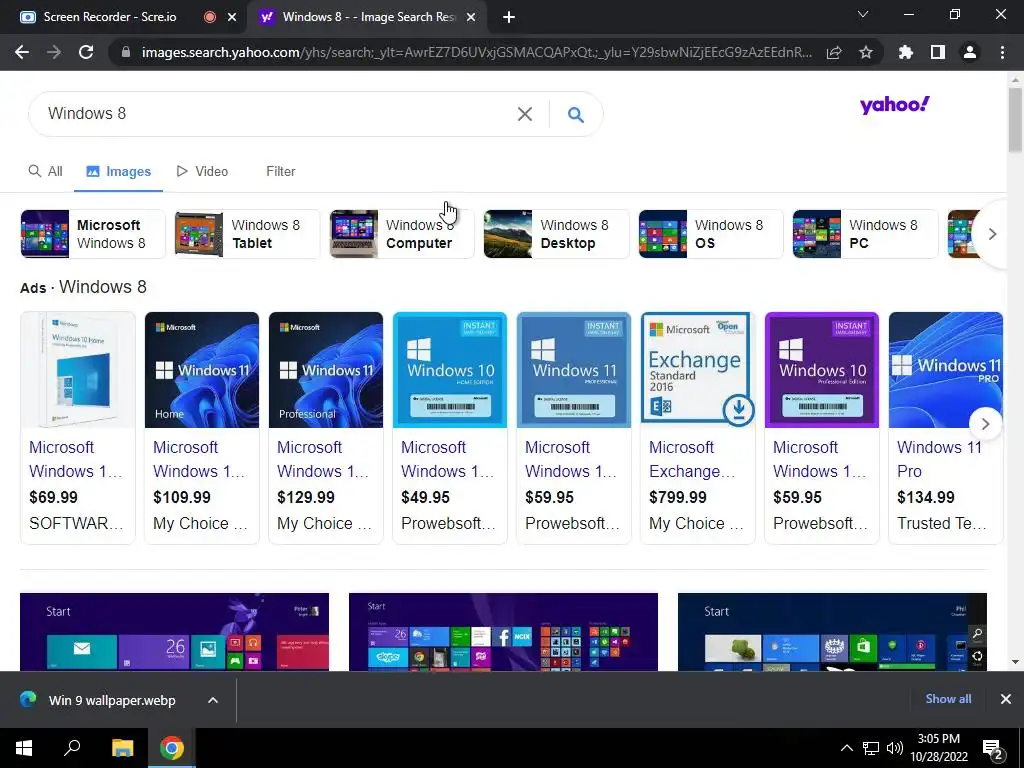This screenshot has height=768, width=1024.
Task: Click the blue magnifier search button
Action: click(x=575, y=114)
